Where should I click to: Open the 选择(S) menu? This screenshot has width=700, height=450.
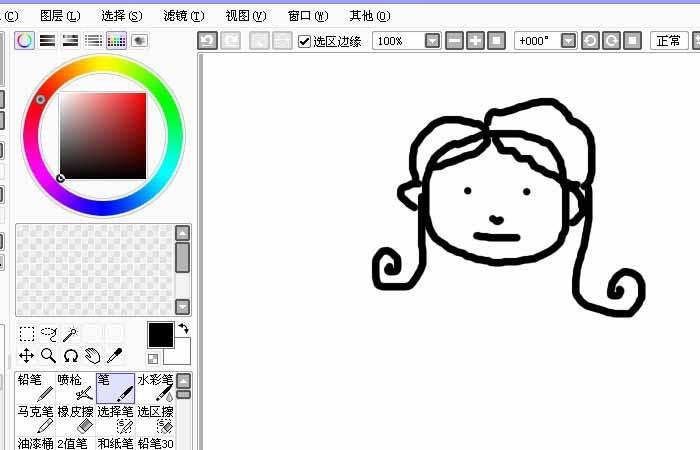[x=122, y=16]
